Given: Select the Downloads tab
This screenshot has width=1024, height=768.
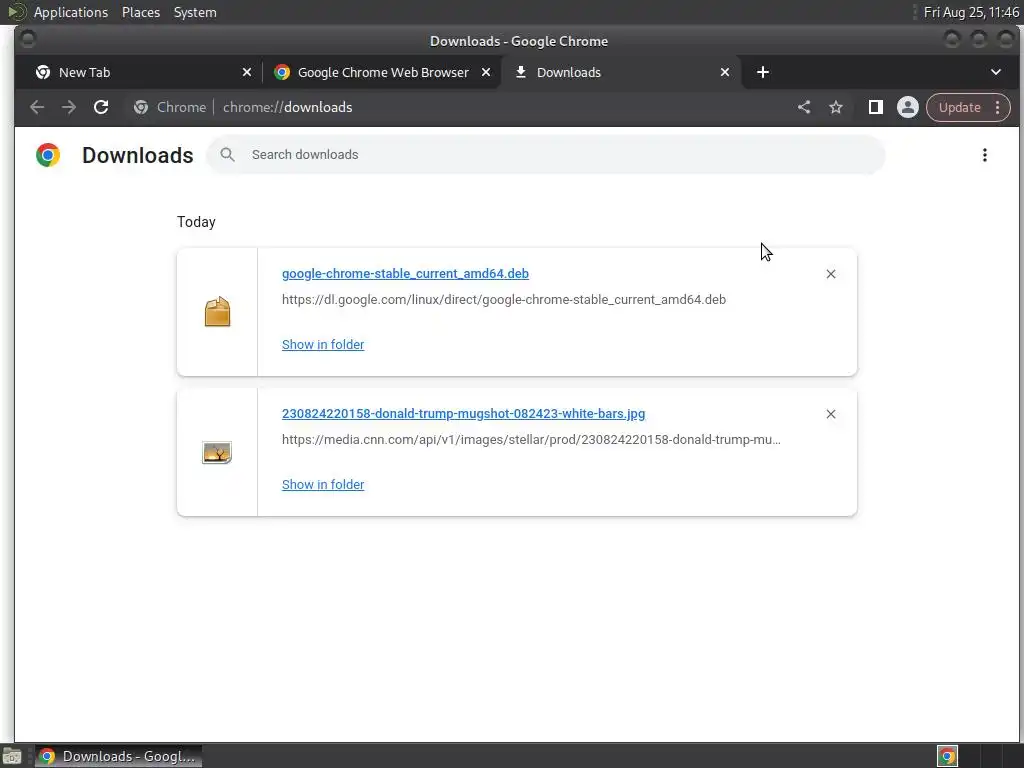Looking at the screenshot, I should (x=620, y=72).
